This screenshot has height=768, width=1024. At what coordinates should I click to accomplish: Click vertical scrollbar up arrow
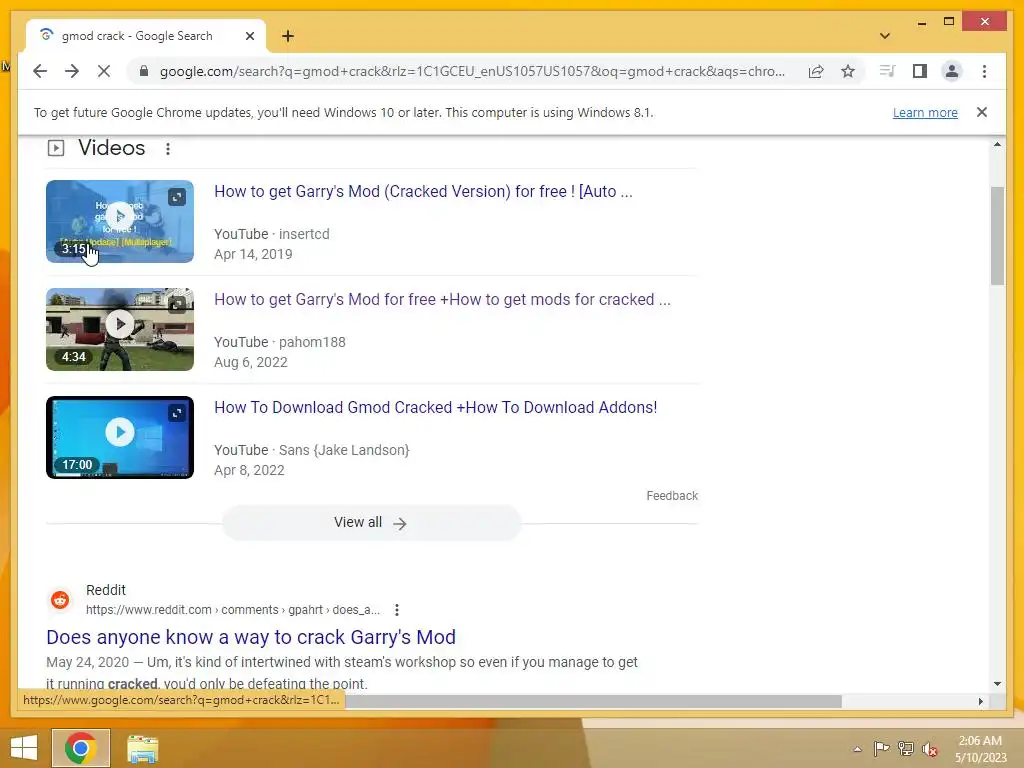(x=997, y=144)
